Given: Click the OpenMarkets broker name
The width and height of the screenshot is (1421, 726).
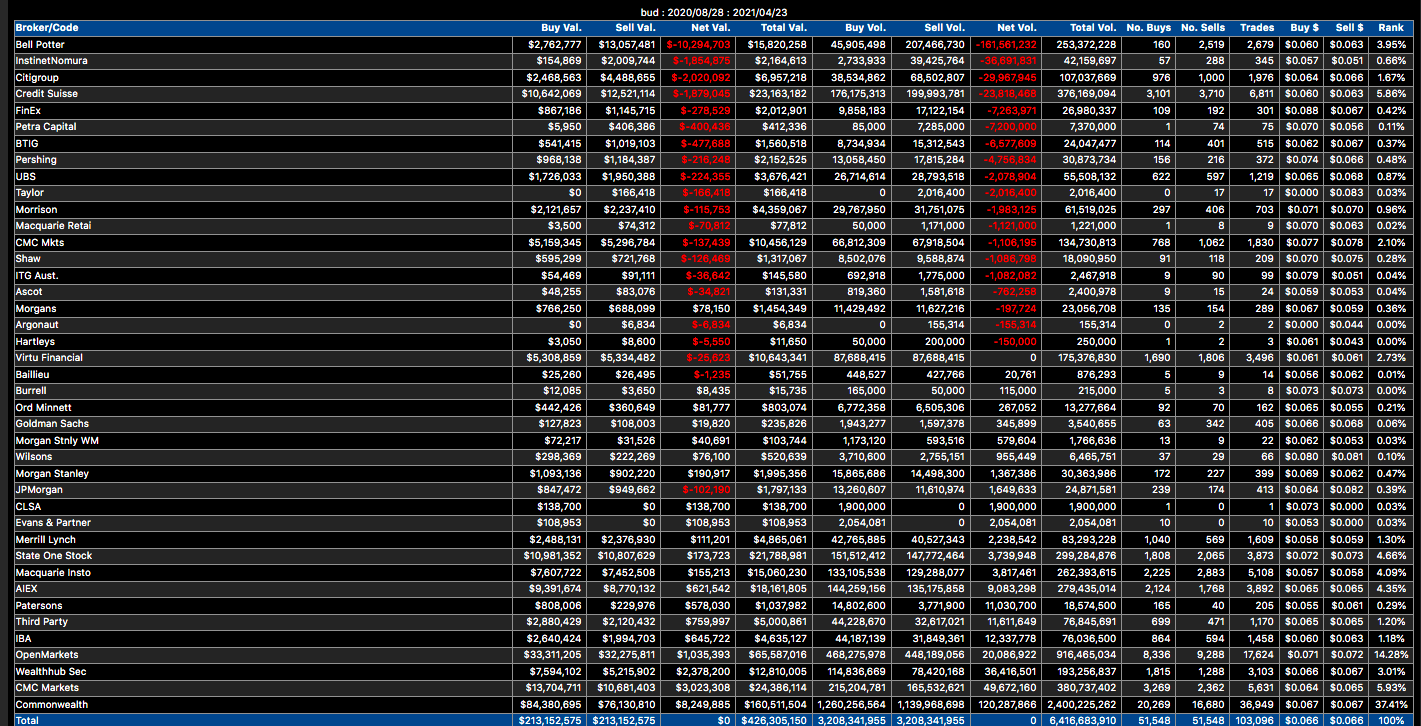Looking at the screenshot, I should [x=46, y=655].
